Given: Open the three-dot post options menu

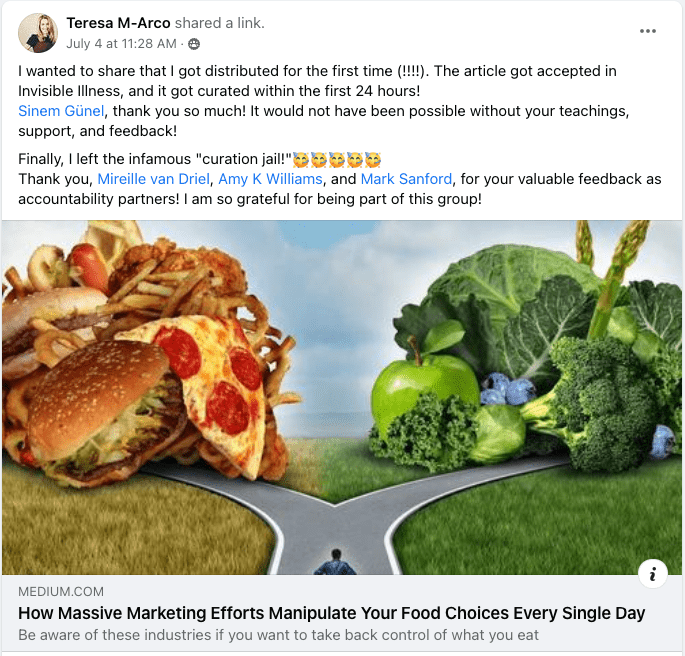Looking at the screenshot, I should [647, 31].
